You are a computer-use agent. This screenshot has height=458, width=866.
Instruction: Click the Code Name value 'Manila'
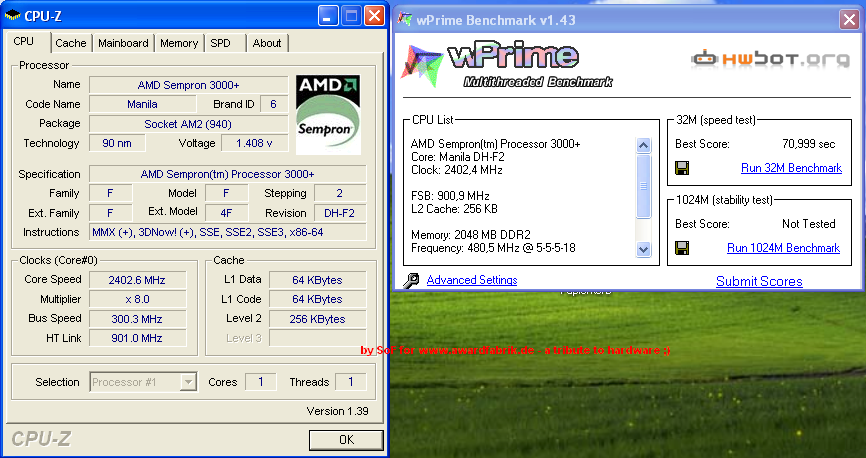pos(142,104)
